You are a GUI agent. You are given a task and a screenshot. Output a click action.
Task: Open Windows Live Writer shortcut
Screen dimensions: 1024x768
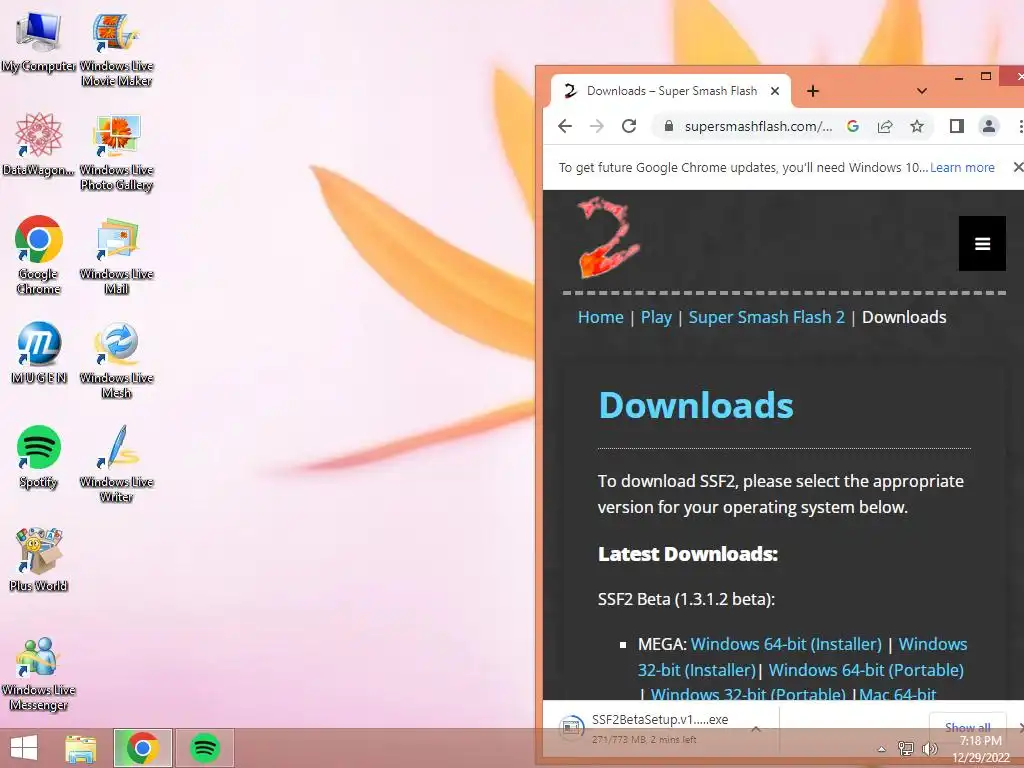click(x=116, y=464)
